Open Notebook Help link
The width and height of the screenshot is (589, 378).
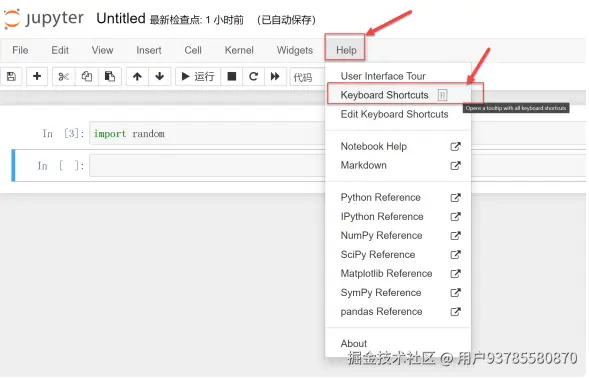point(398,146)
